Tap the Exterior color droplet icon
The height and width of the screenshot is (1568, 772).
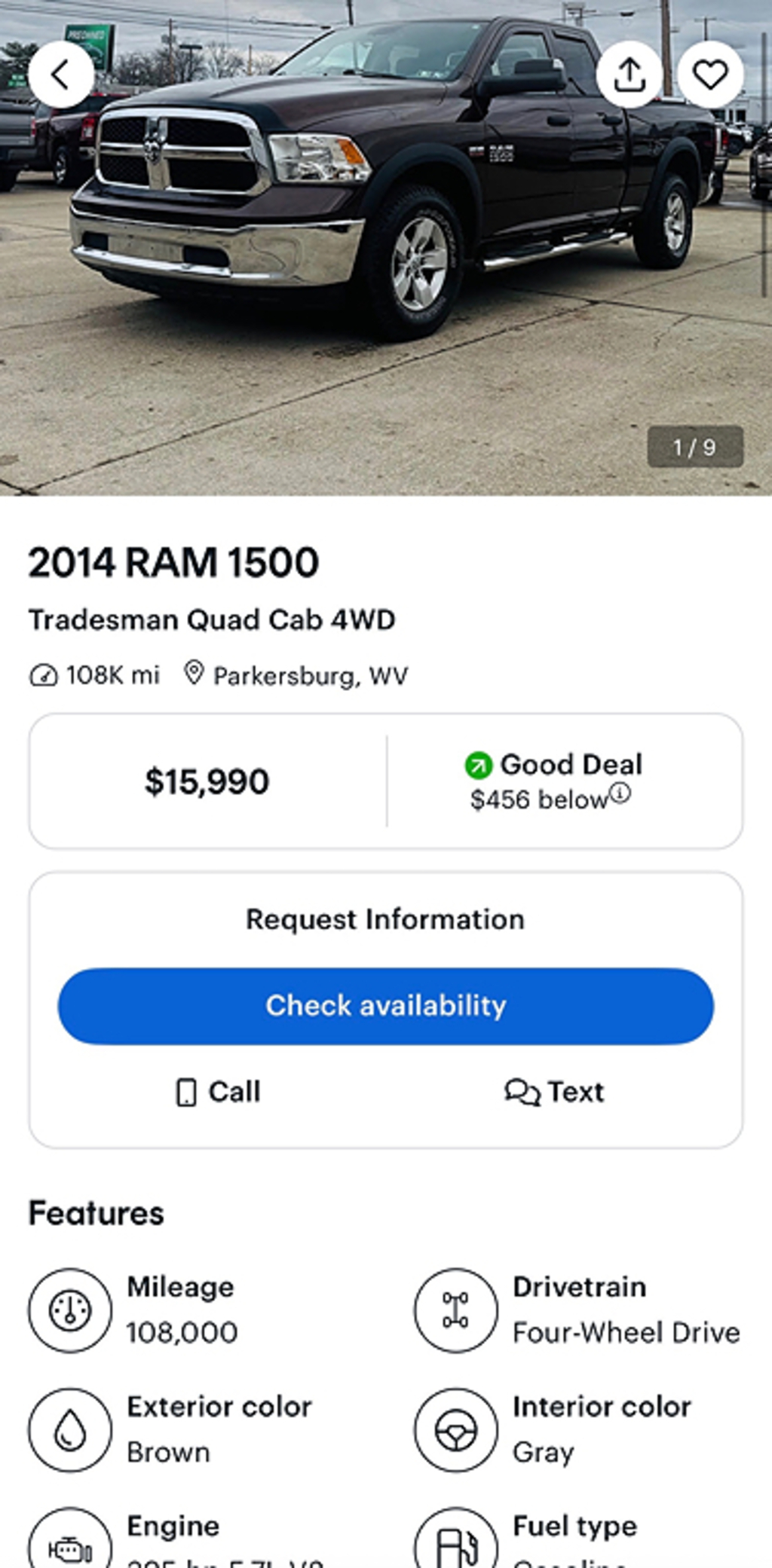70,1429
